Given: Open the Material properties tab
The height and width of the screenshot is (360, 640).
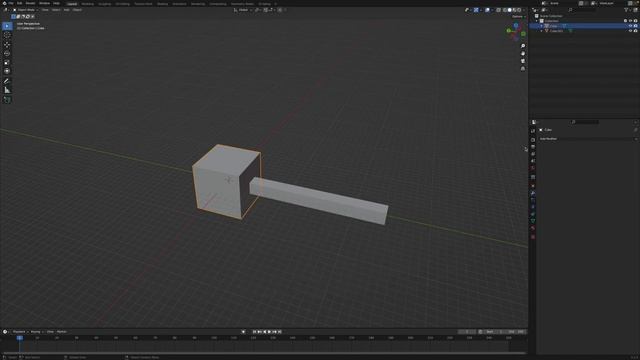Looking at the screenshot, I should coord(533,228).
